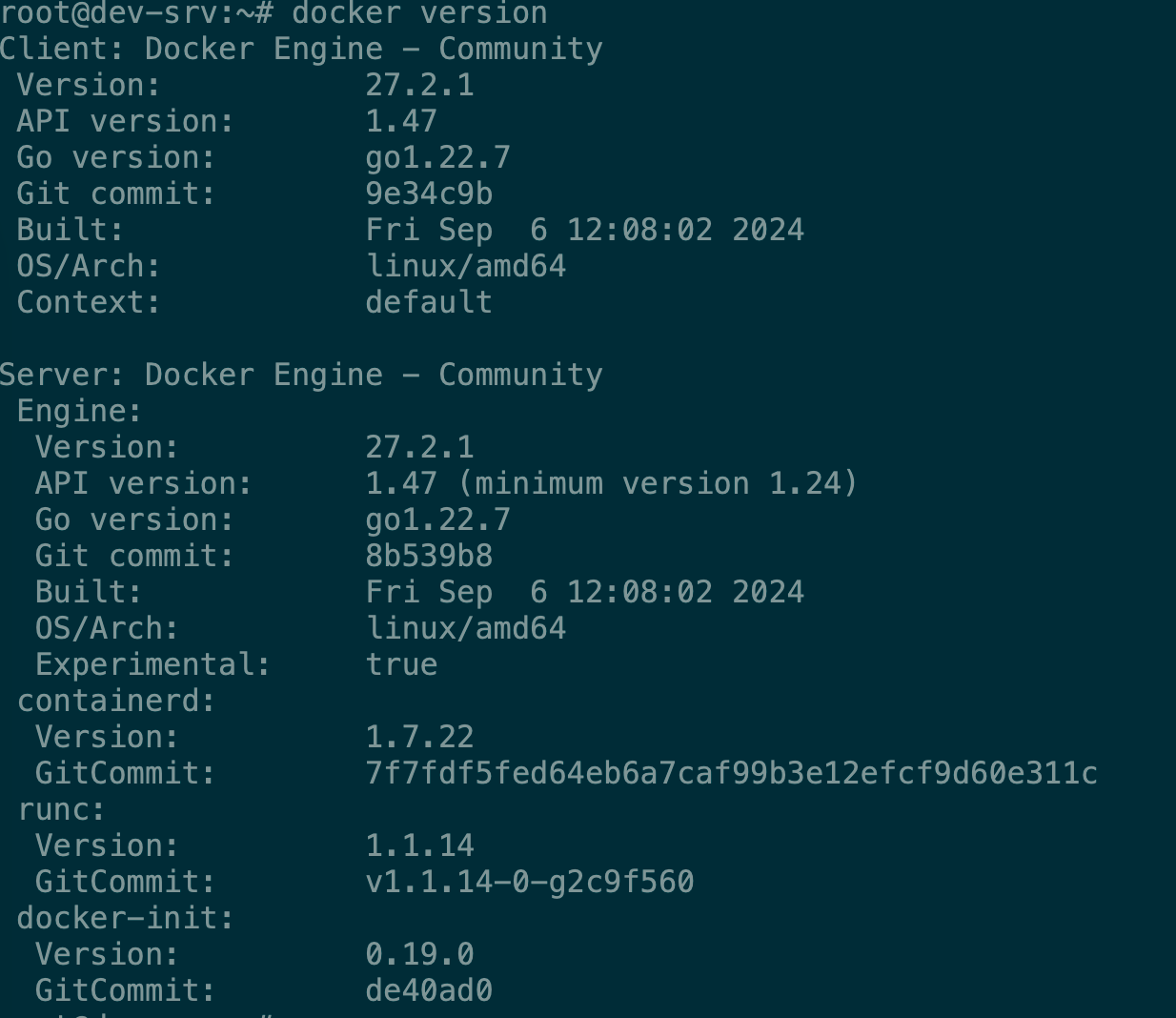Click the '(minimum version 1.24)' text
The width and height of the screenshot is (1176, 1018).
[x=658, y=483]
